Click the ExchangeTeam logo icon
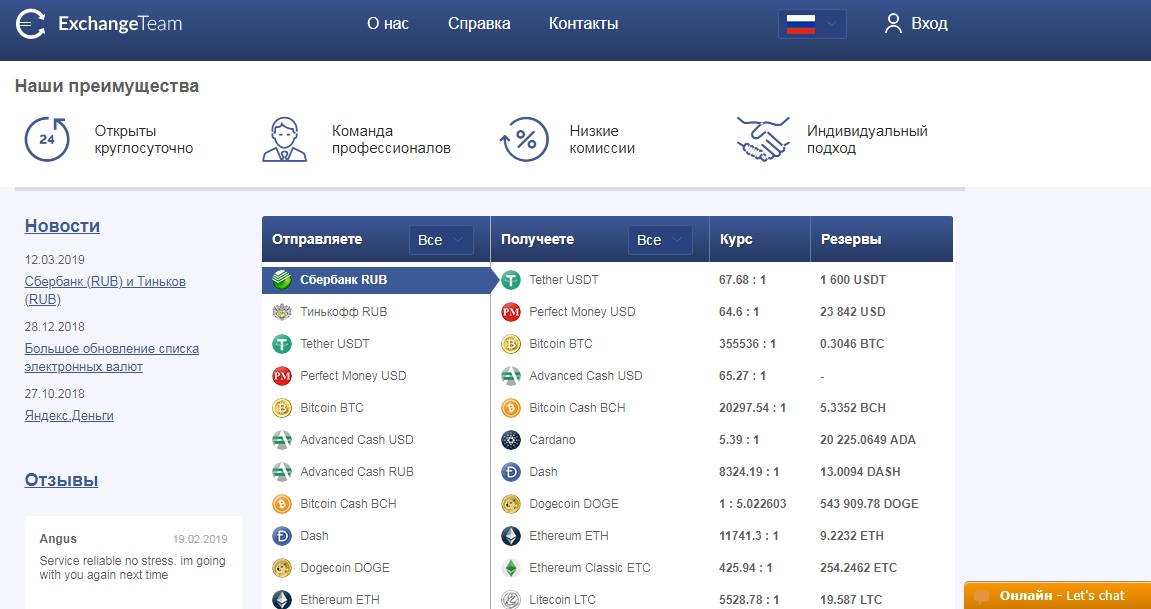 click(x=31, y=24)
